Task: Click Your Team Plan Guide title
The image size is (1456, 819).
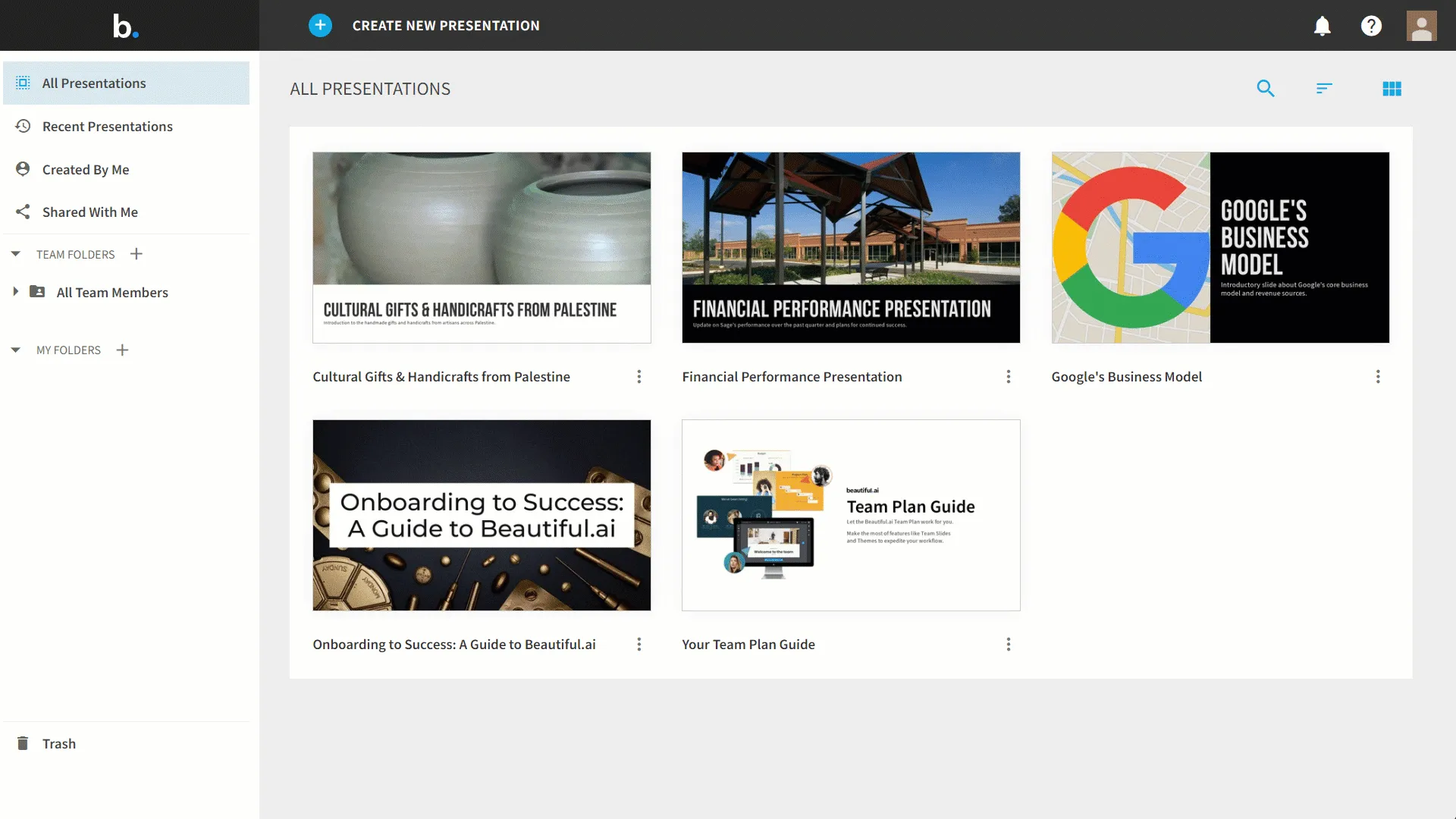Action: pyautogui.click(x=748, y=645)
